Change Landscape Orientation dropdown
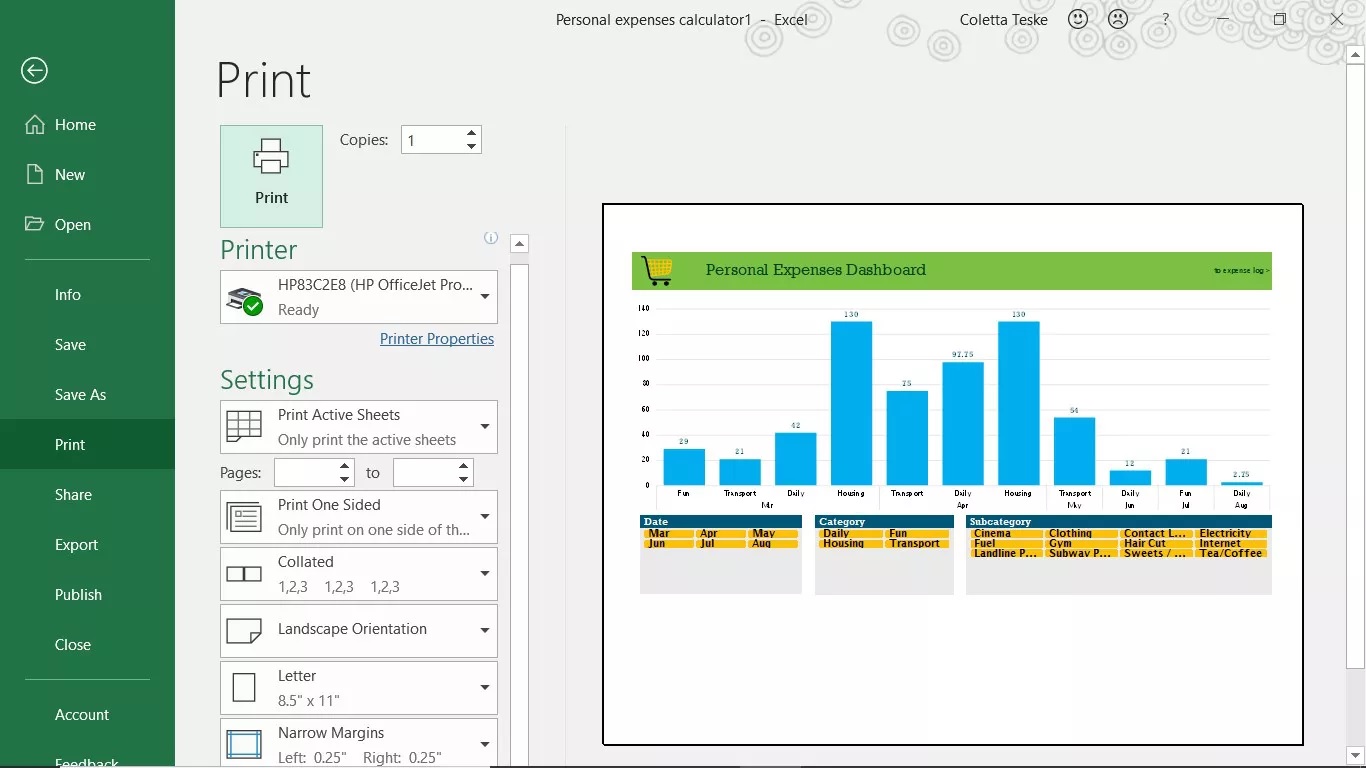The width and height of the screenshot is (1366, 768). point(485,630)
